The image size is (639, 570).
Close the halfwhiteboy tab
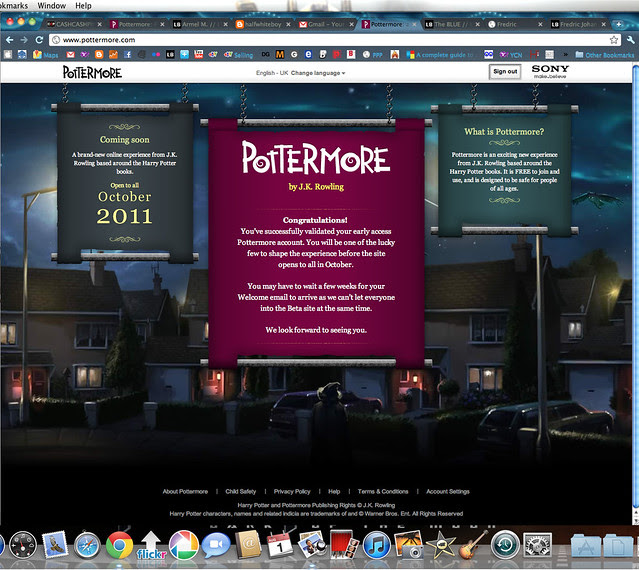click(288, 24)
